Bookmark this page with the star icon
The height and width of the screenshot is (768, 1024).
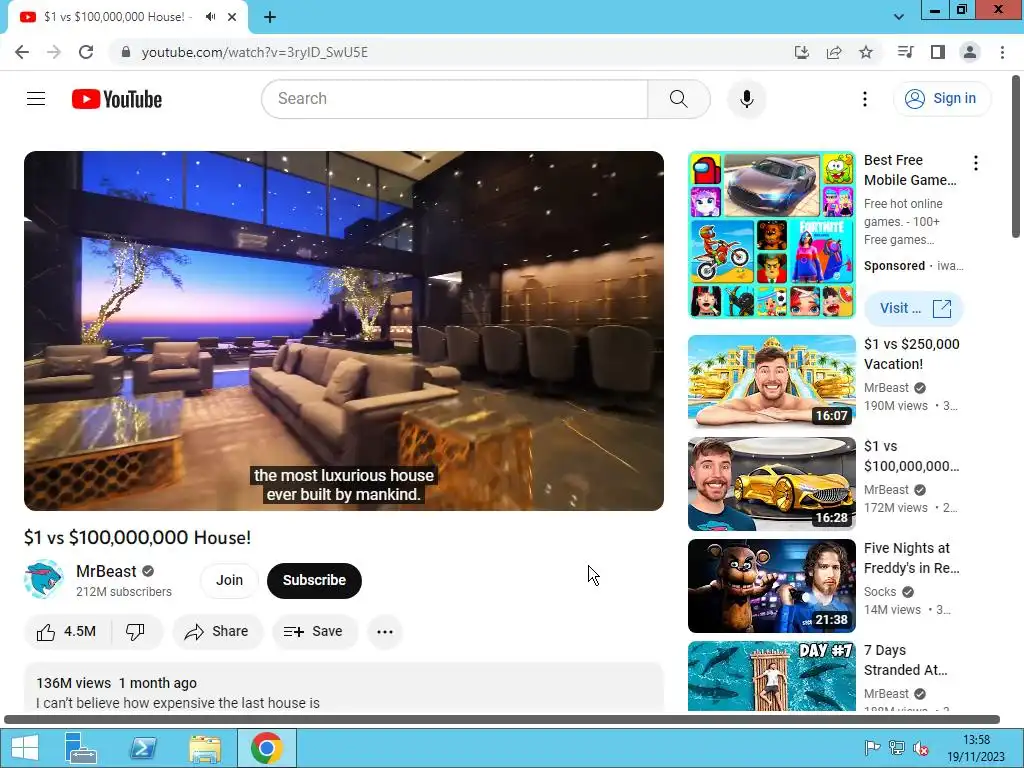[x=866, y=52]
